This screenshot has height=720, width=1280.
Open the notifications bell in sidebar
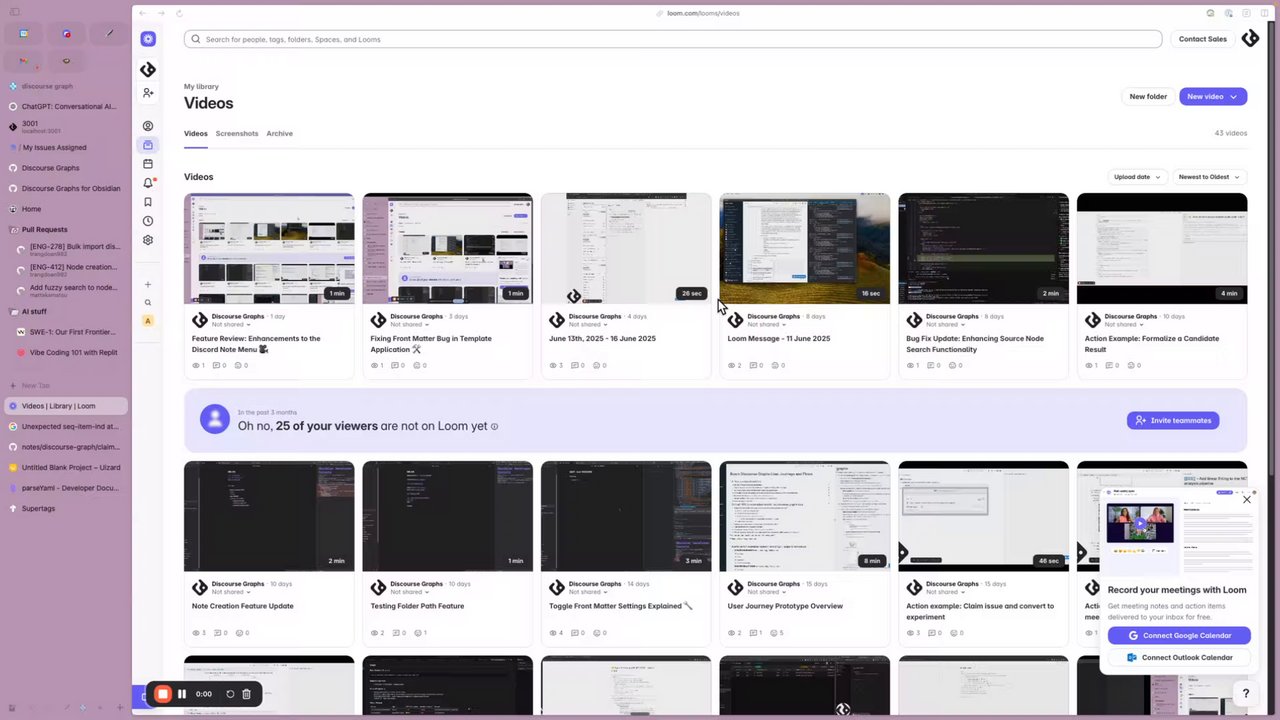[x=148, y=183]
